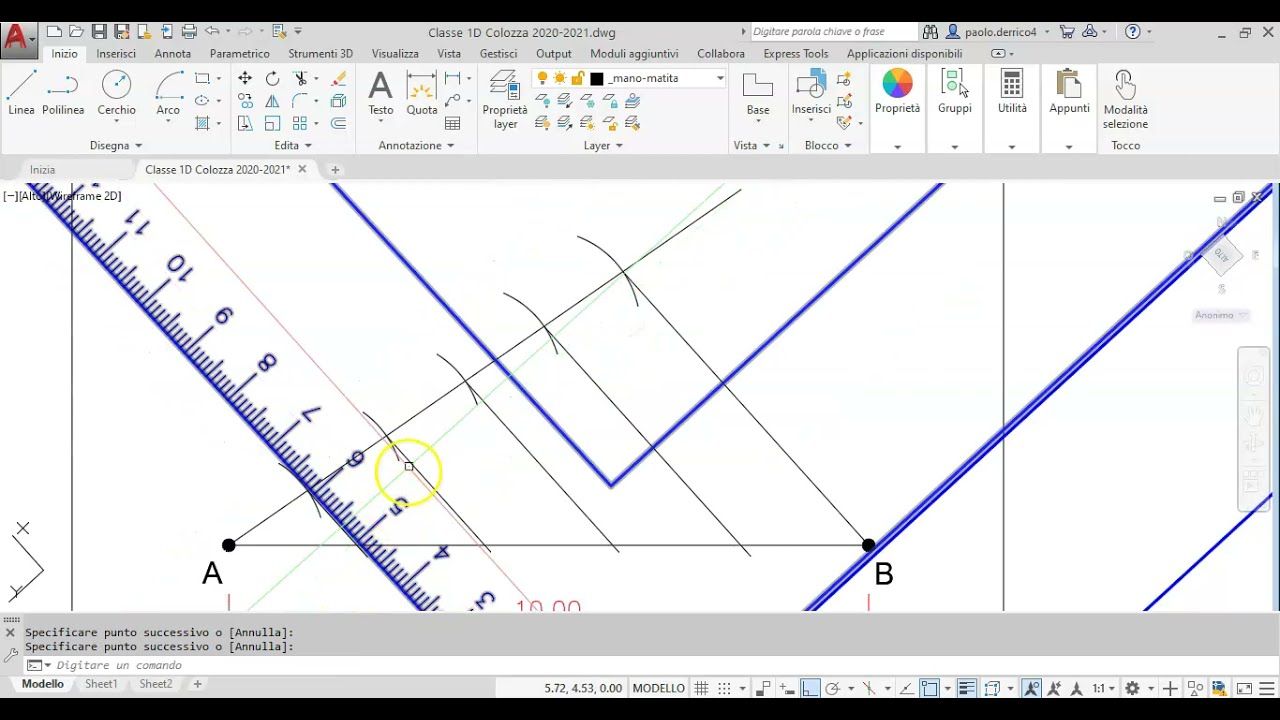Switch to the Sheet1 layout tab
Viewport: 1280px width, 720px height.
[101, 684]
